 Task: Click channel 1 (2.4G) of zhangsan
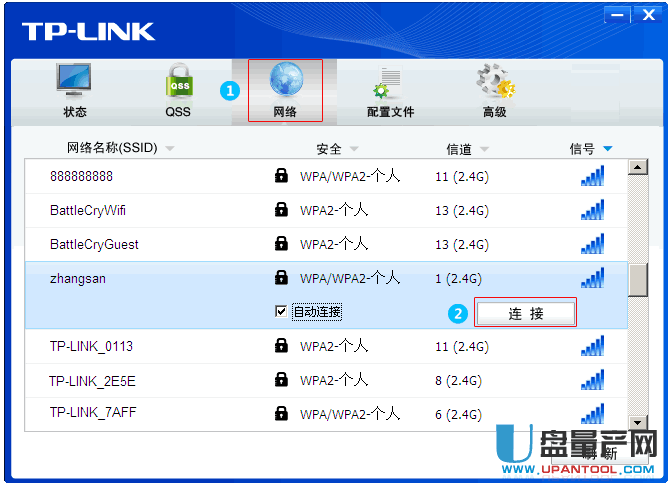458,279
